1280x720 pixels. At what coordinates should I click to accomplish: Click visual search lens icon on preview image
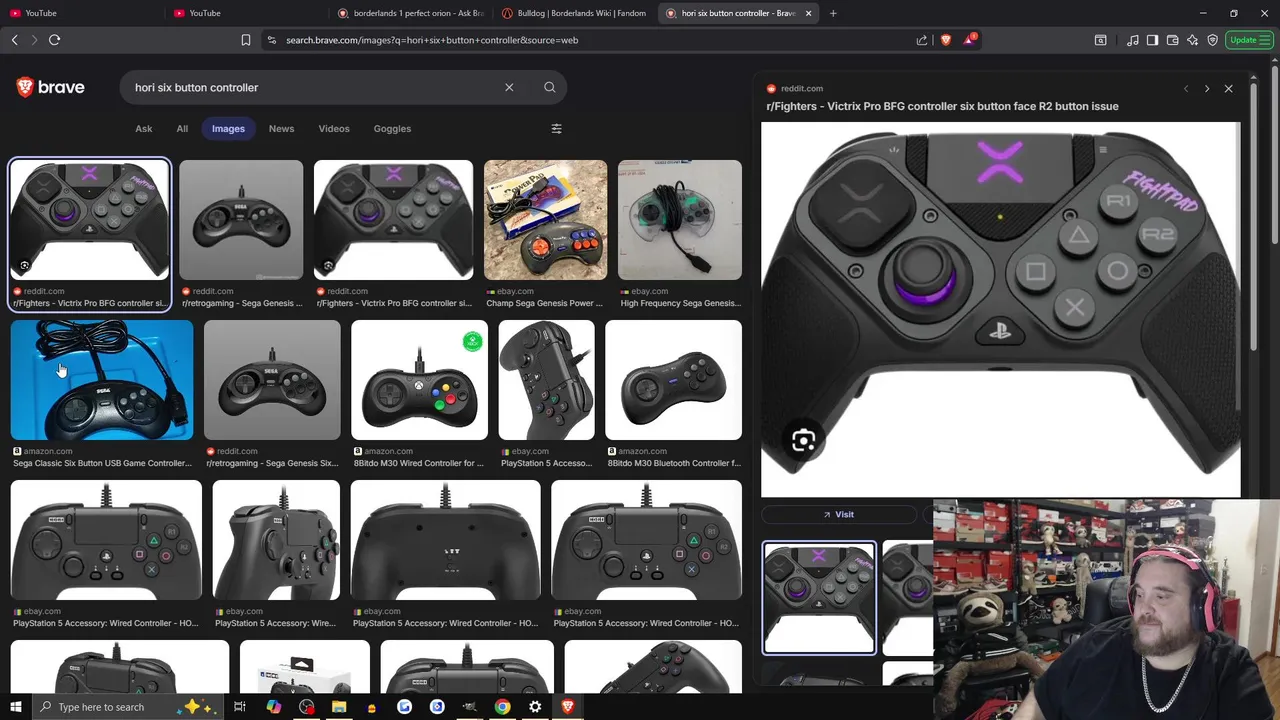tap(803, 441)
